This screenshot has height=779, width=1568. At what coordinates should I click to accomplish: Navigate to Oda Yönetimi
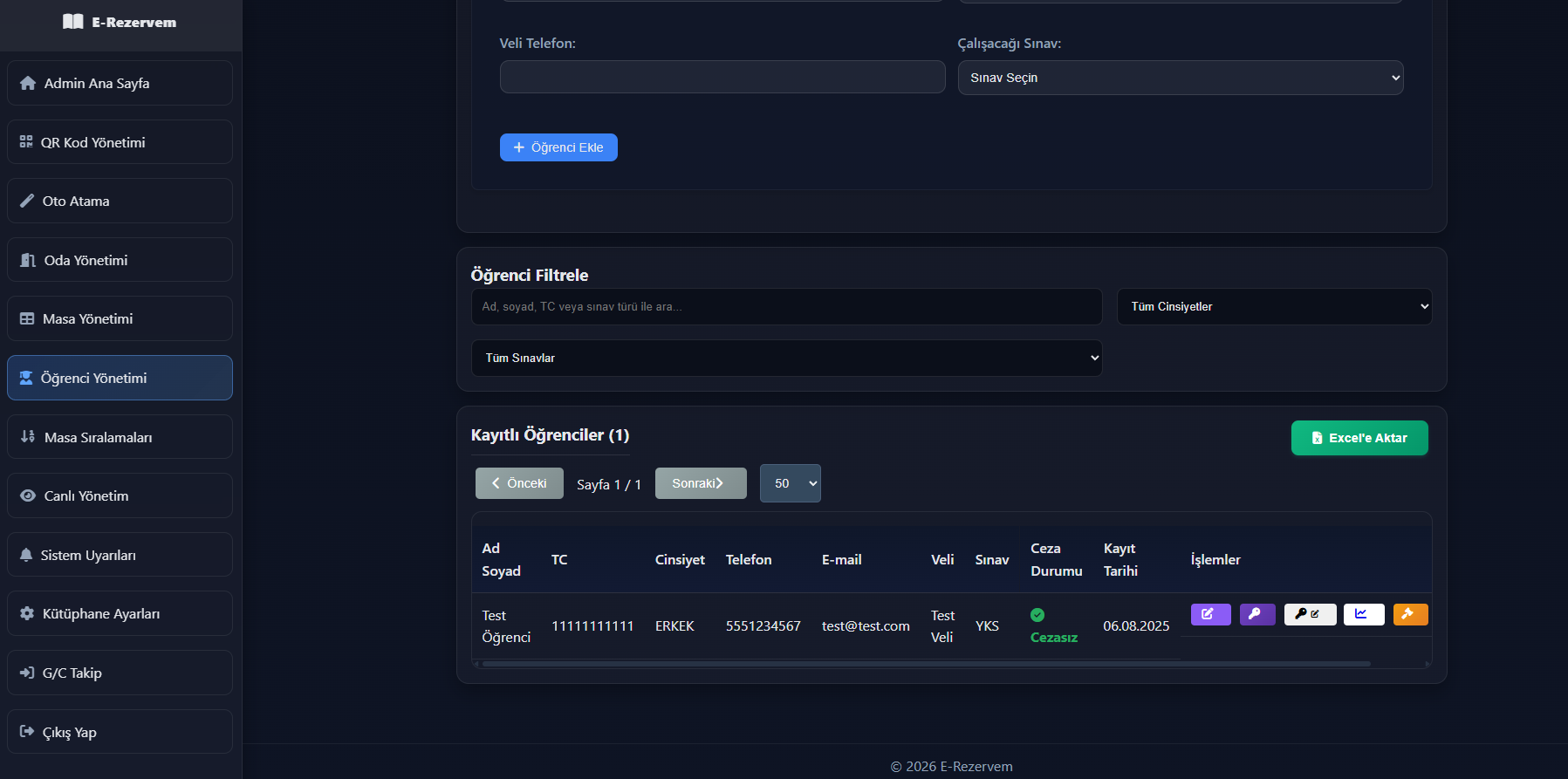(x=120, y=260)
